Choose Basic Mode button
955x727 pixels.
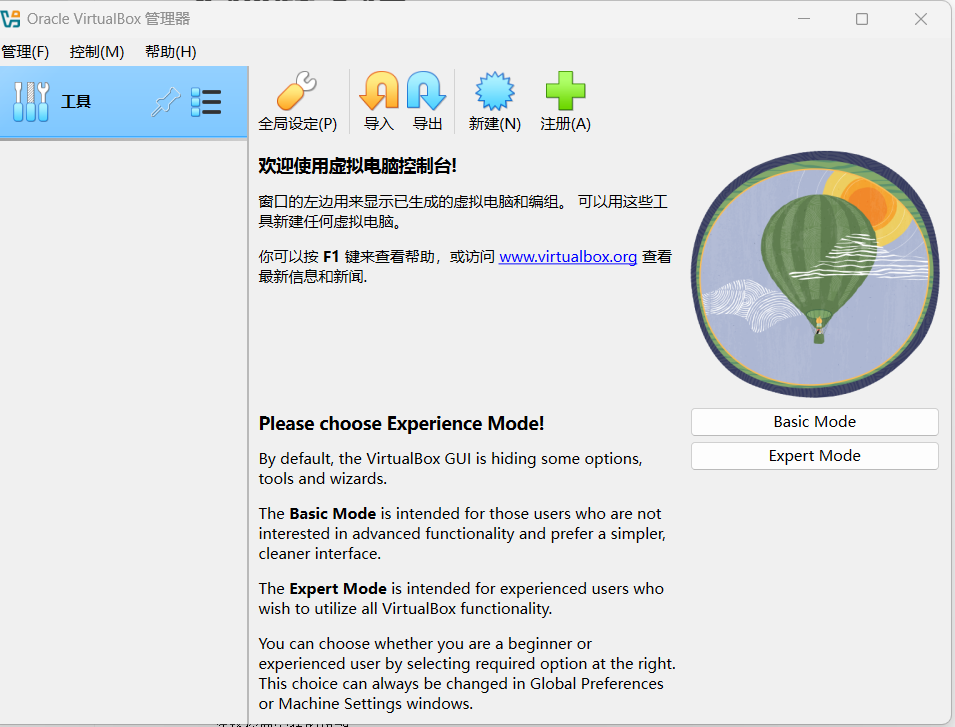[x=814, y=422]
